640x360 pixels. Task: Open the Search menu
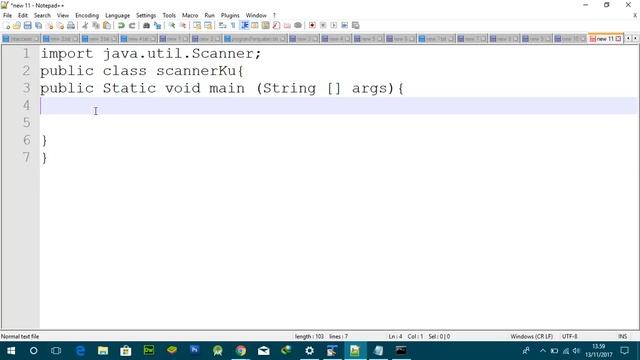[x=42, y=16]
